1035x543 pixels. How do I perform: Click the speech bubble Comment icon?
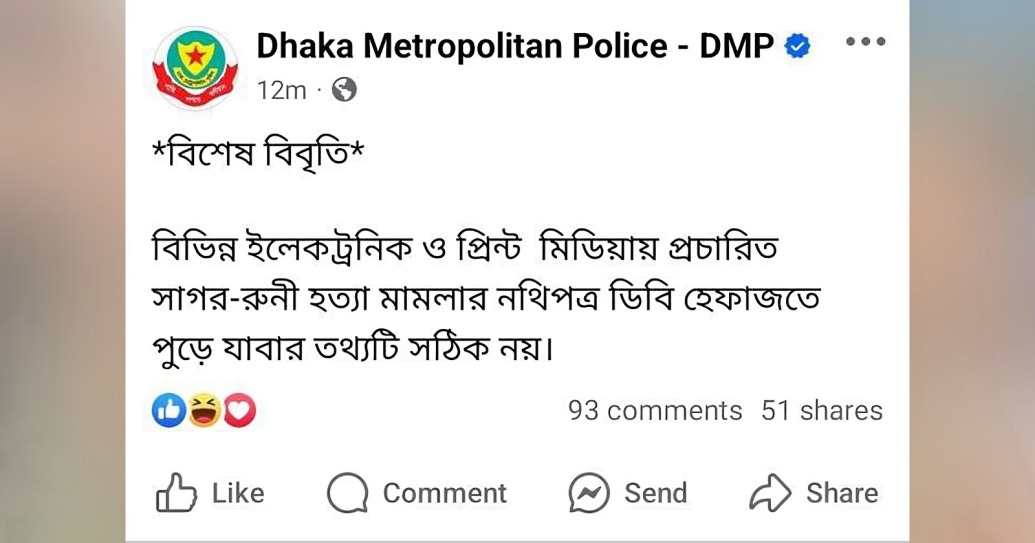(x=348, y=493)
